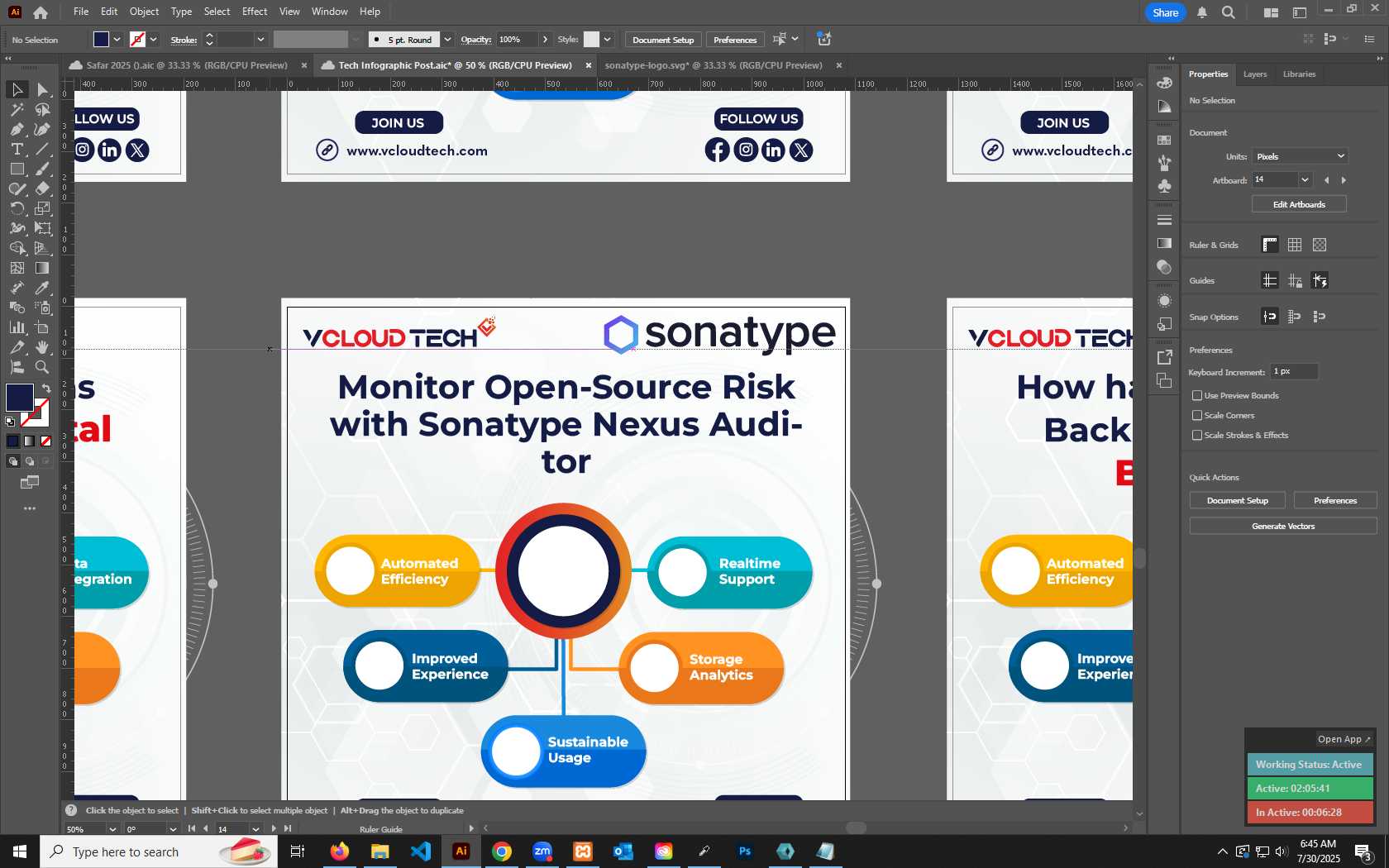The image size is (1389, 868).
Task: Select the Column Graph tool
Action: (x=17, y=327)
